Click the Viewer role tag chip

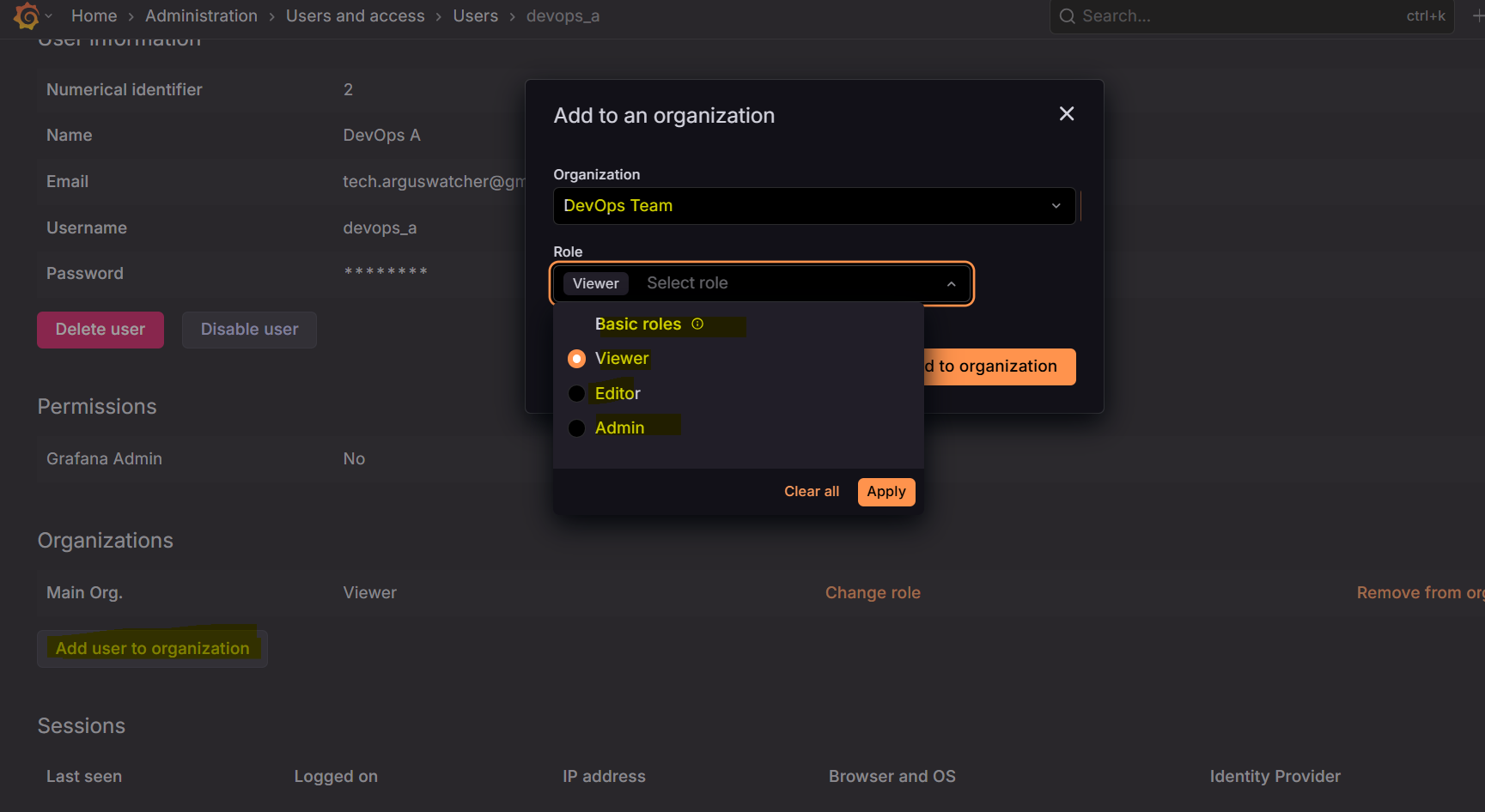pos(596,284)
